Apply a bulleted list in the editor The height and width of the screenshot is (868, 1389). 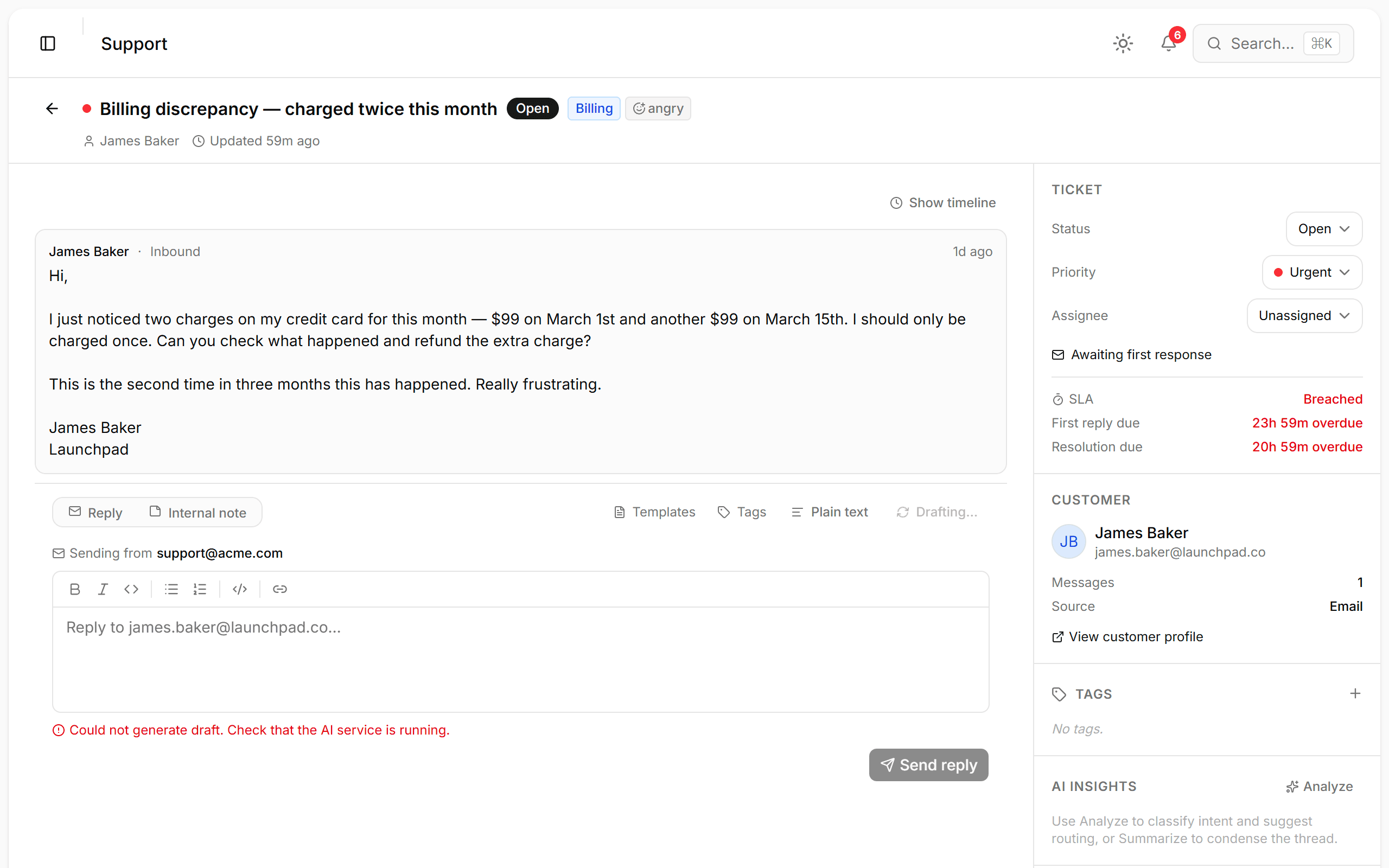[171, 589]
